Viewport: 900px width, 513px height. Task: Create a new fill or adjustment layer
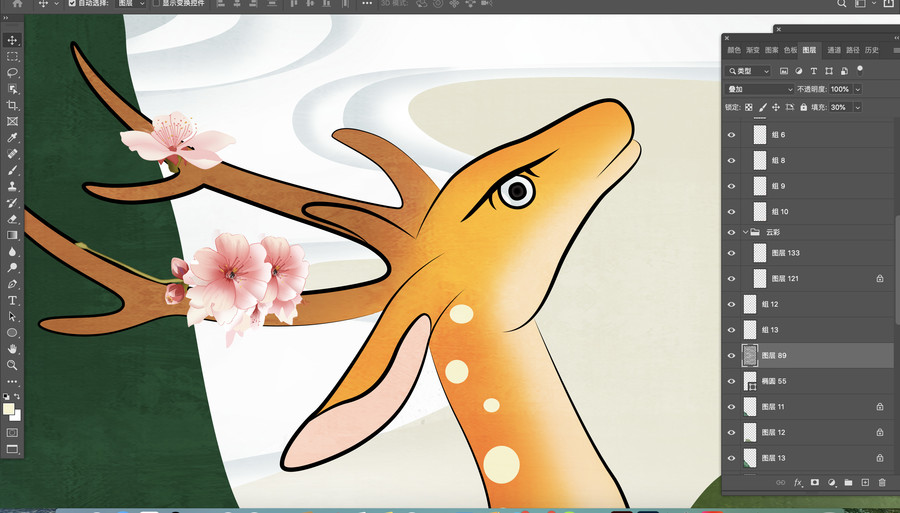[x=832, y=483]
